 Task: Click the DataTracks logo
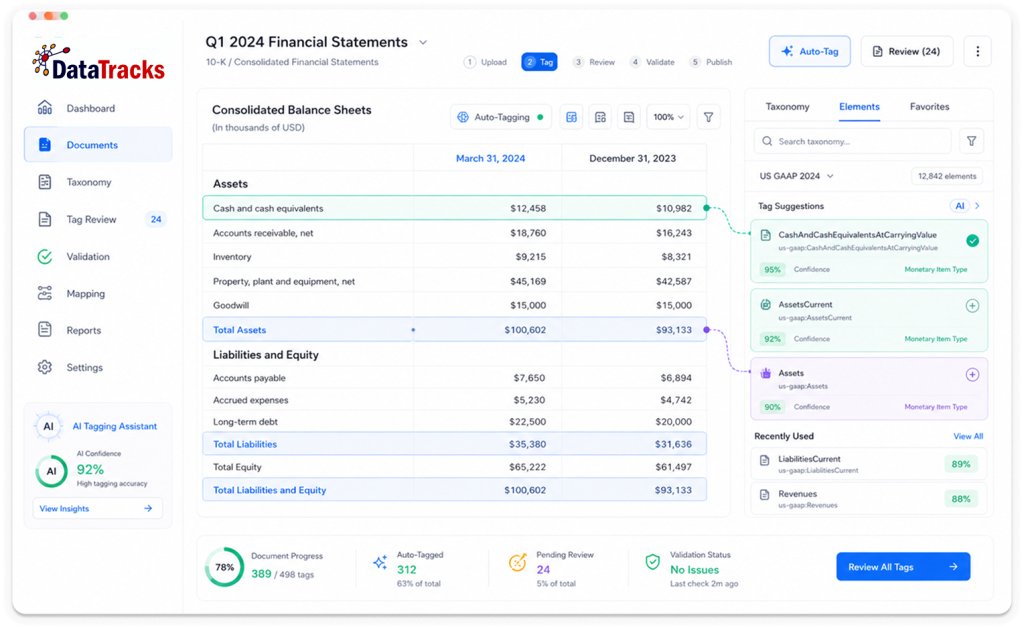pos(98,62)
